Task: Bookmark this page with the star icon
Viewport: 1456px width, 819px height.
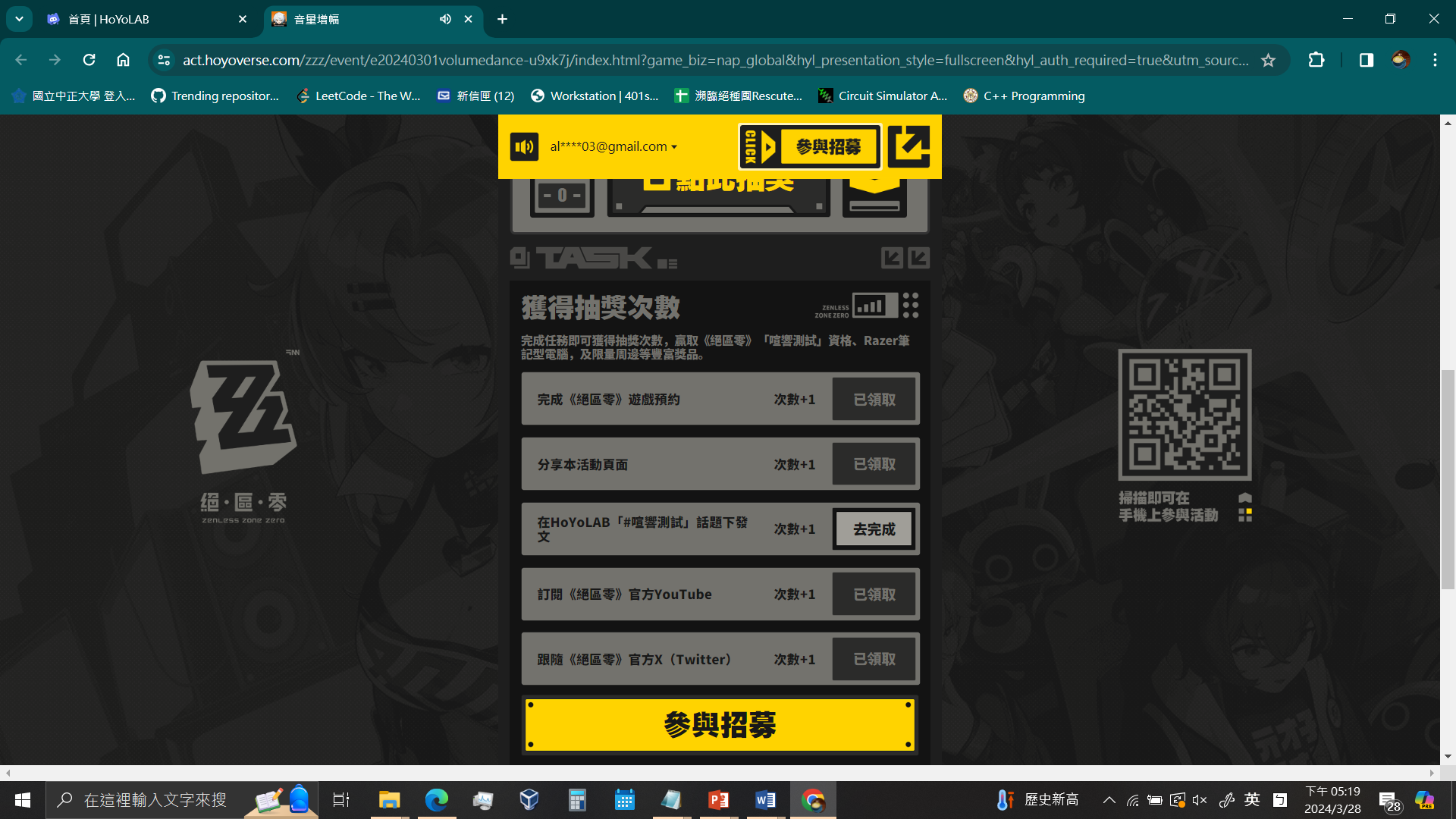Action: (1268, 60)
